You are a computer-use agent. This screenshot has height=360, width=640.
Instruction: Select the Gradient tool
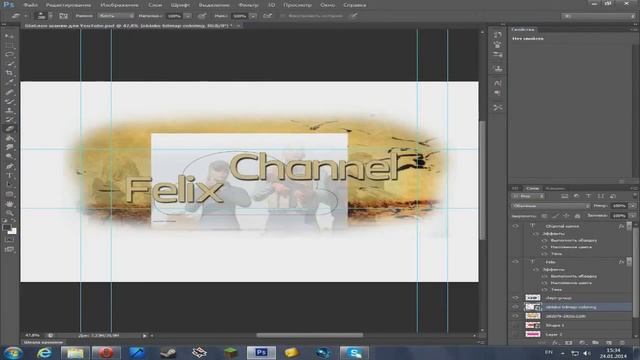tap(9, 138)
